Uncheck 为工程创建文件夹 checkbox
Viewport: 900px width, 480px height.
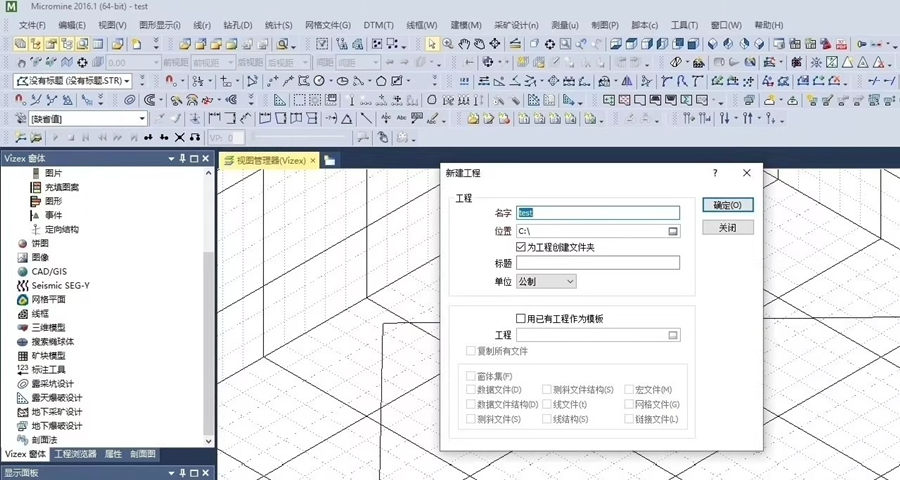coord(521,247)
